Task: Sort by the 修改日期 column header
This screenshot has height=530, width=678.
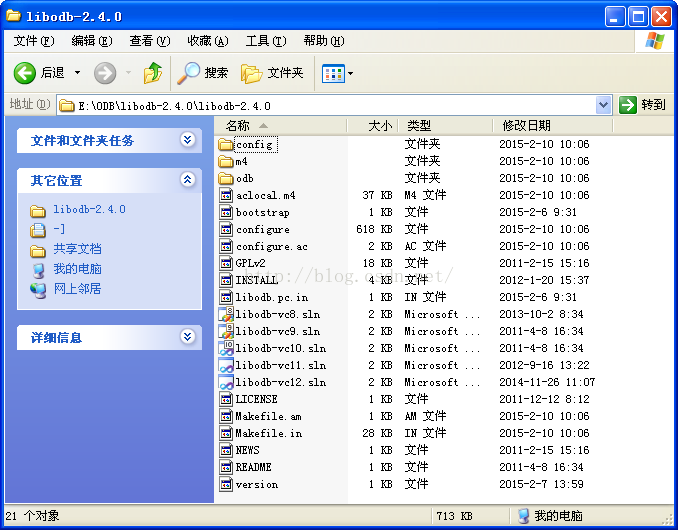Action: click(553, 126)
